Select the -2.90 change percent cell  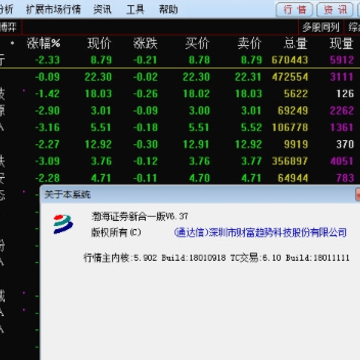[47, 111]
